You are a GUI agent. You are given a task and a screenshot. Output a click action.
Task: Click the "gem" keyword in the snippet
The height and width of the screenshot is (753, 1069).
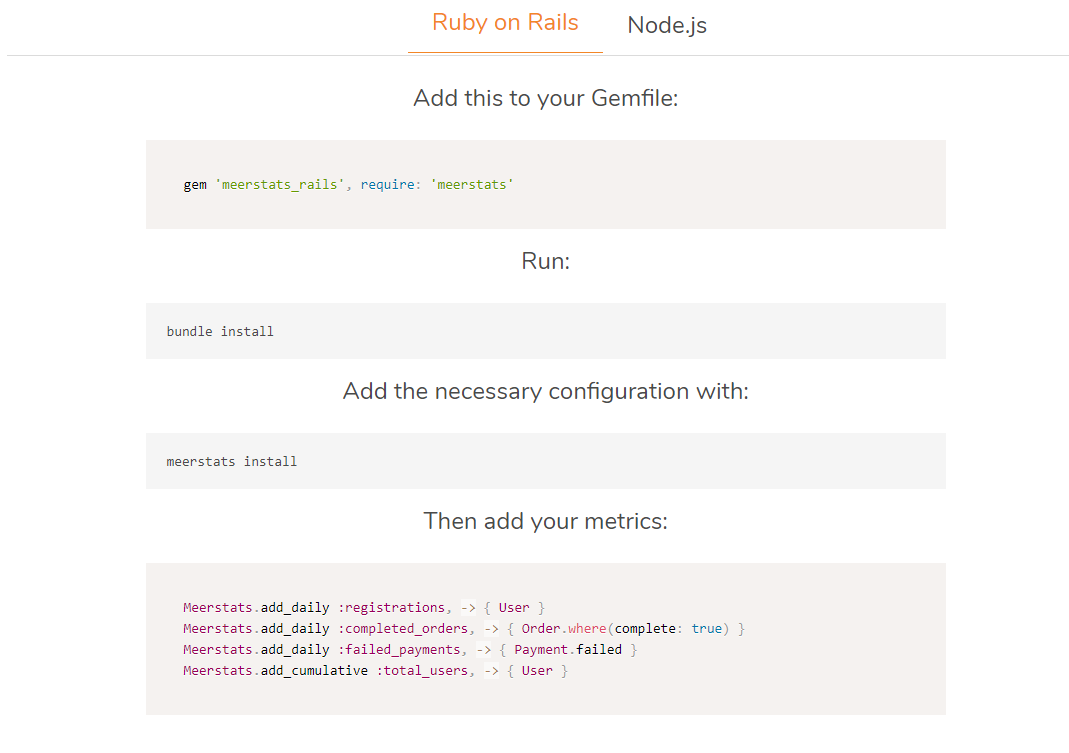coord(195,185)
